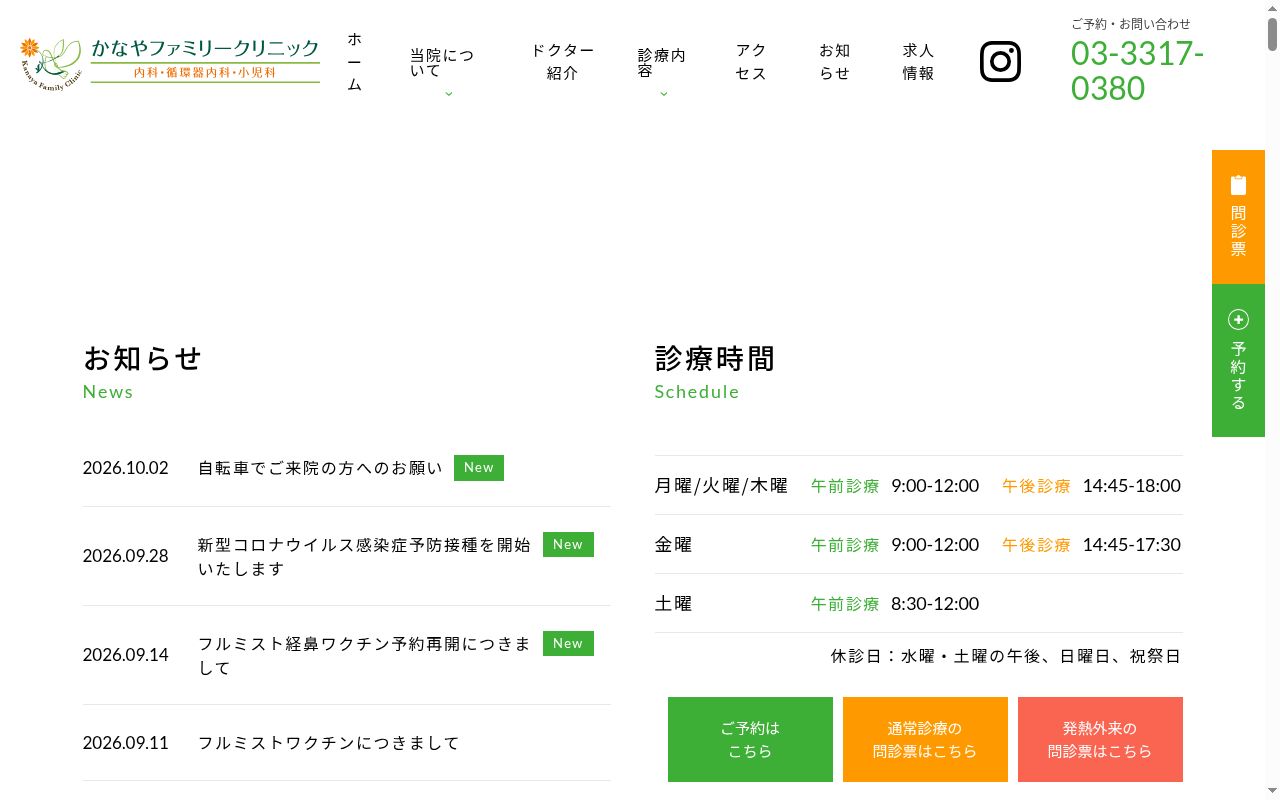Open the 診療内容 menu label
Viewport: 1280px width, 800px height.
click(662, 62)
